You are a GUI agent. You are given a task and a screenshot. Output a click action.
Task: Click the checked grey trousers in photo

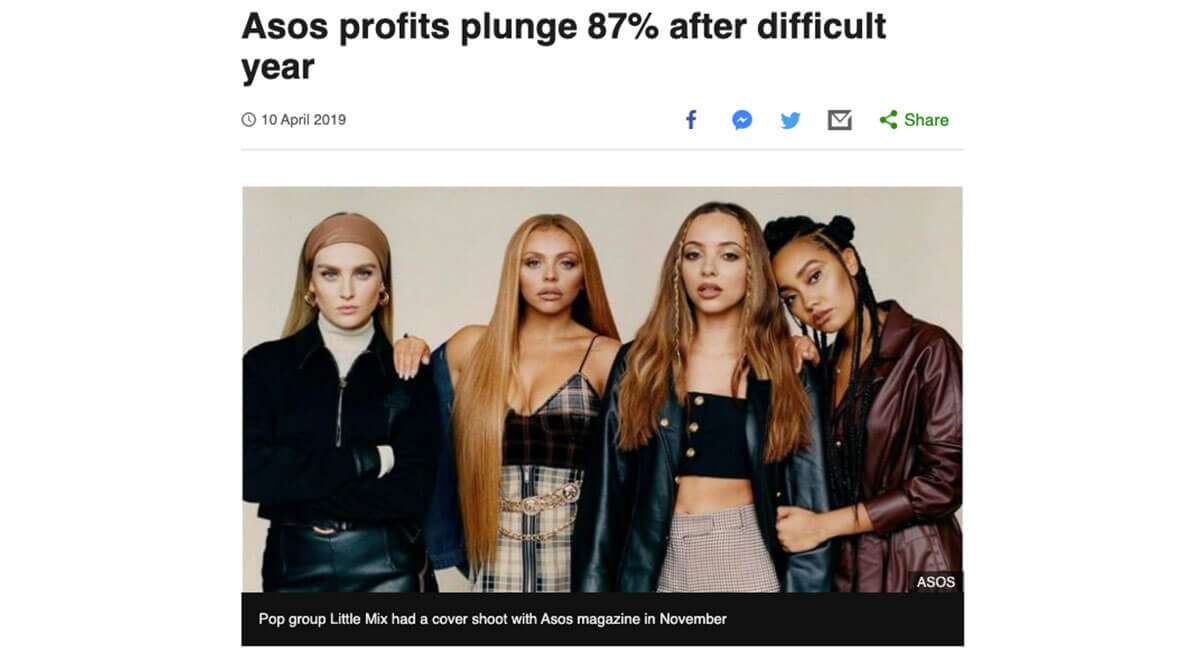717,550
